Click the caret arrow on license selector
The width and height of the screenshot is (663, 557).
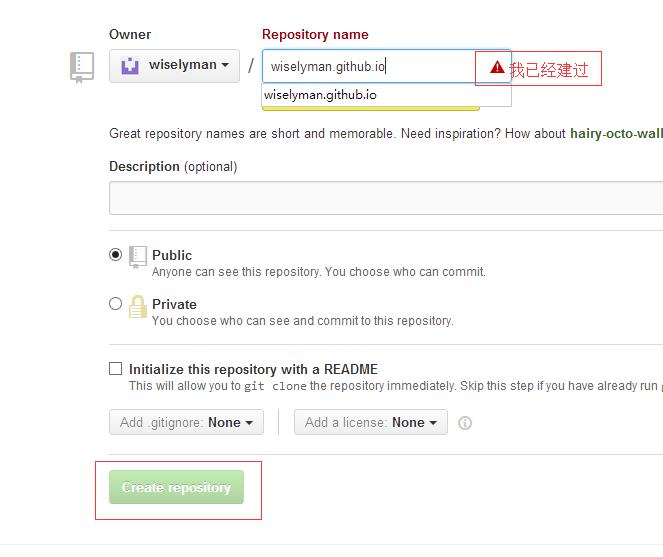tap(433, 423)
